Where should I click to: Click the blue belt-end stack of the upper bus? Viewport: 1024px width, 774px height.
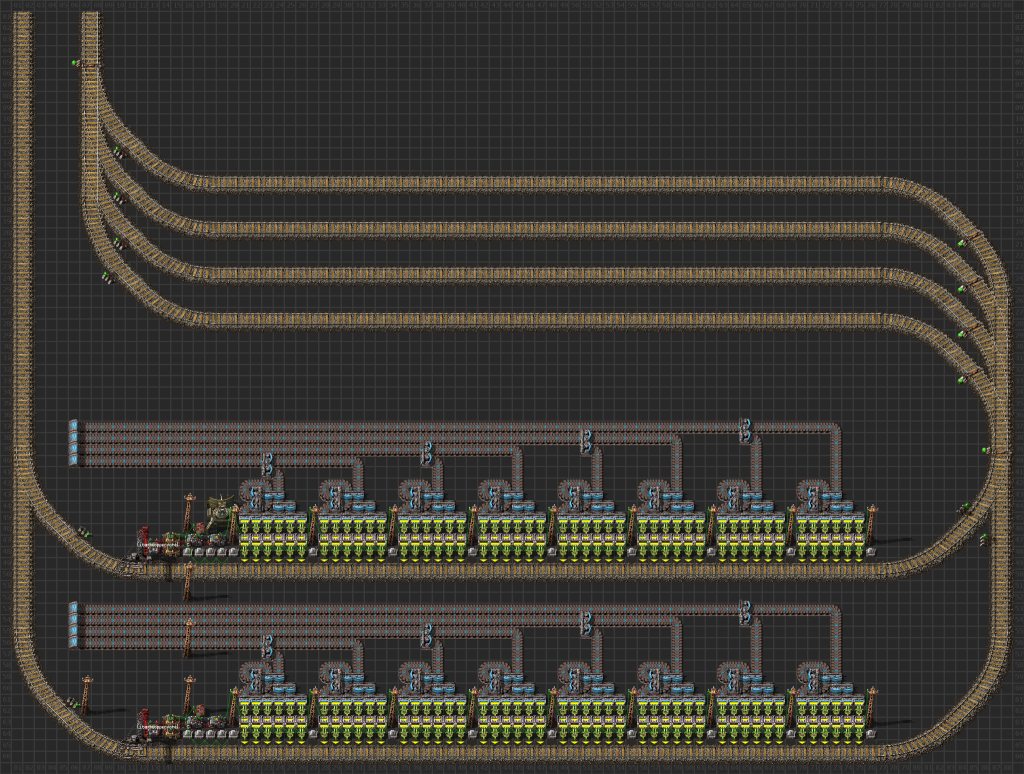pos(73,443)
